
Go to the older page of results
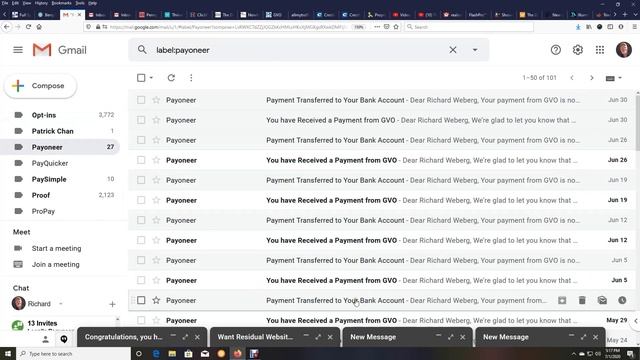point(591,78)
